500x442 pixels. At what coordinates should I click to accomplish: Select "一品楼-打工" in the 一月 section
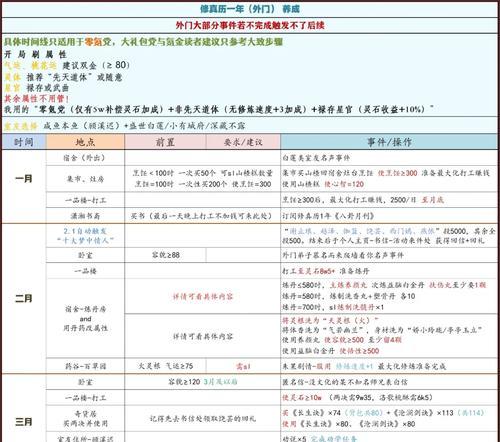pyautogui.click(x=85, y=200)
